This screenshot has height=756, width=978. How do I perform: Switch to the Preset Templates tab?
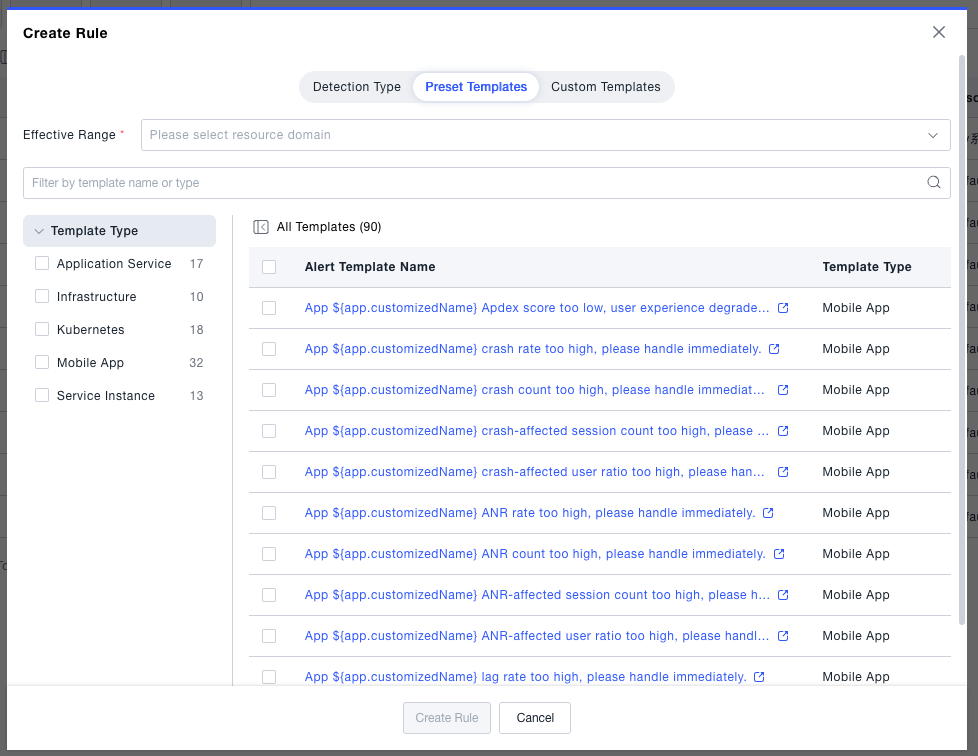pyautogui.click(x=476, y=87)
